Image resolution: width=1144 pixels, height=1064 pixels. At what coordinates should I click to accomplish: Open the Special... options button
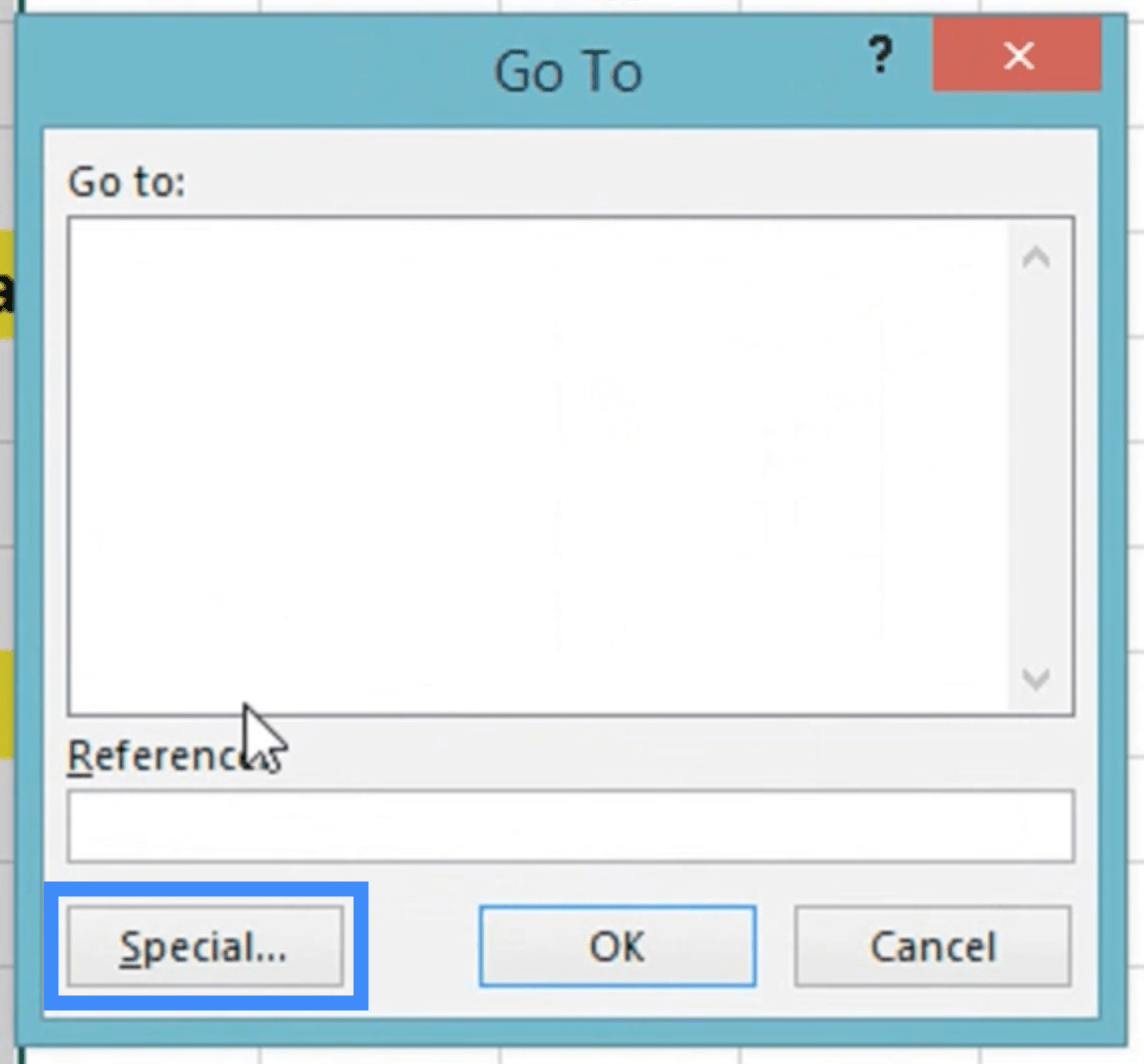pos(205,947)
